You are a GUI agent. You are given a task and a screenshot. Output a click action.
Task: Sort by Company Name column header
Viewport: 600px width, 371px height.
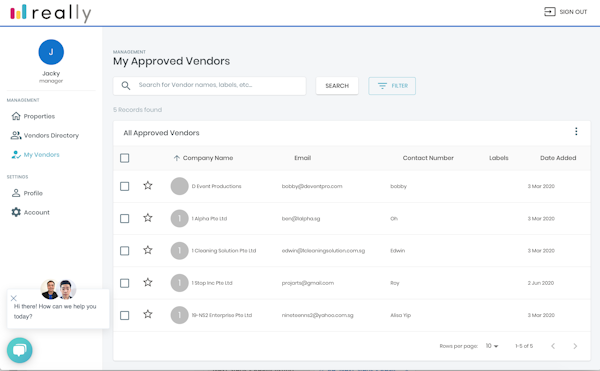(x=208, y=158)
